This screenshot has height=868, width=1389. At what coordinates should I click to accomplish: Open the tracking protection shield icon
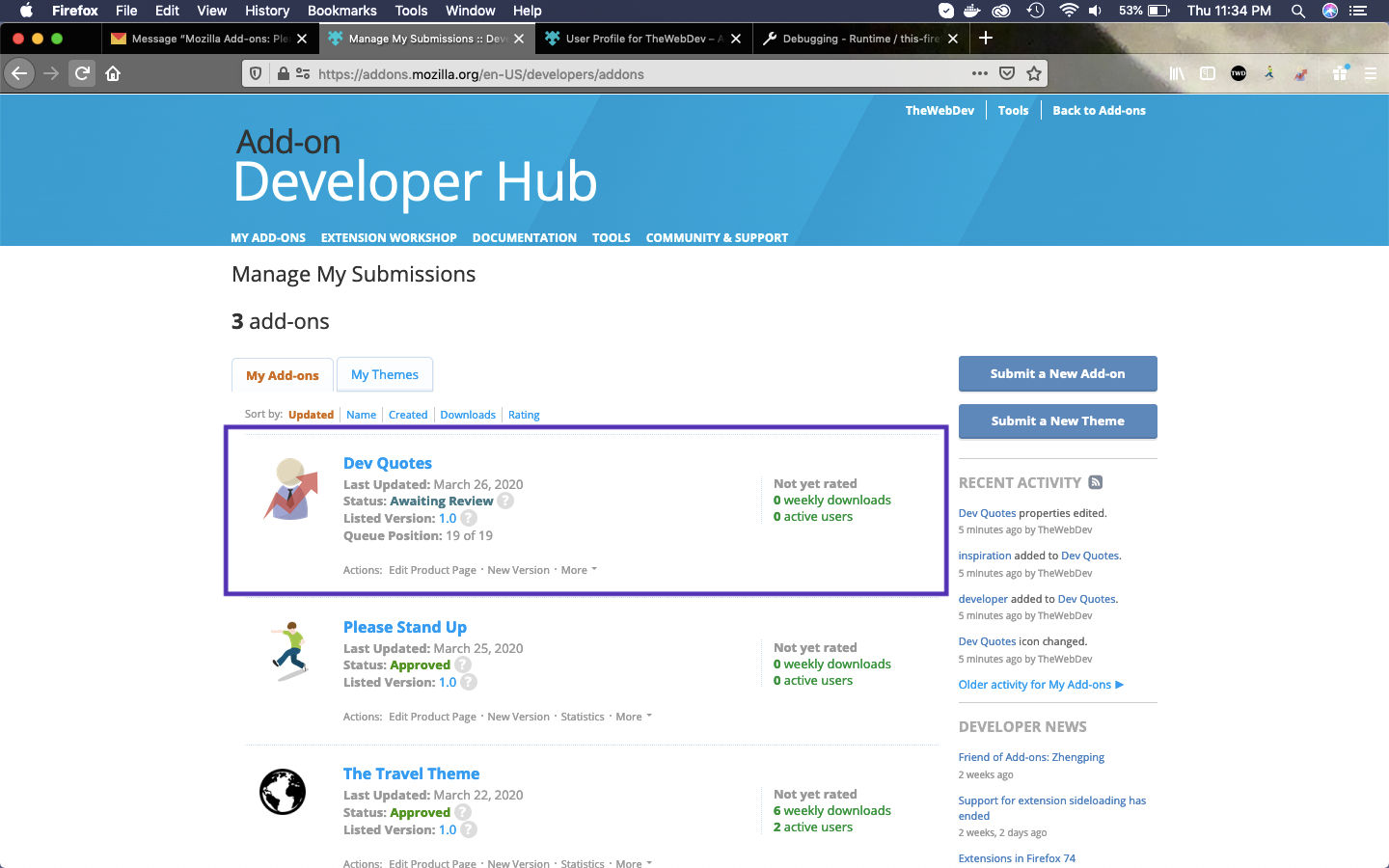click(256, 73)
